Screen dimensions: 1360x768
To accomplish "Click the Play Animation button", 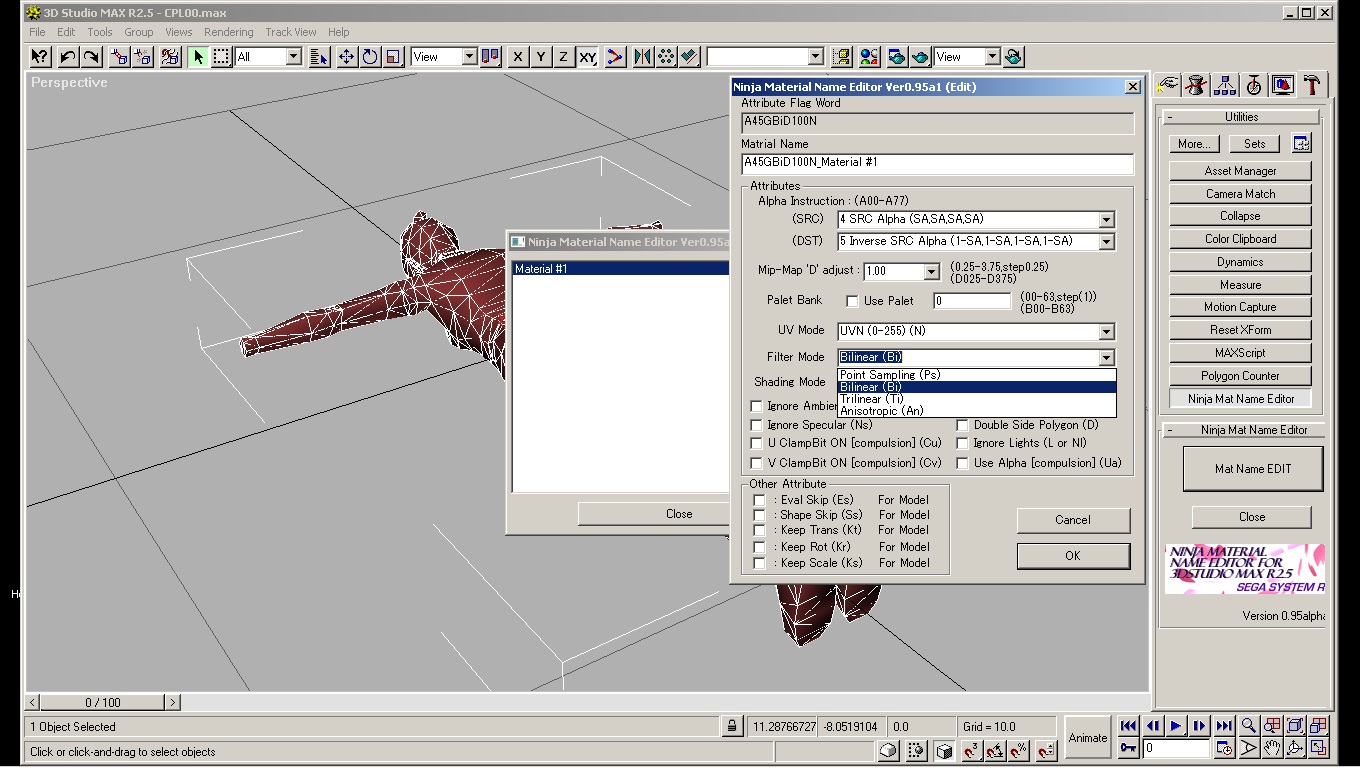I will tap(1176, 726).
